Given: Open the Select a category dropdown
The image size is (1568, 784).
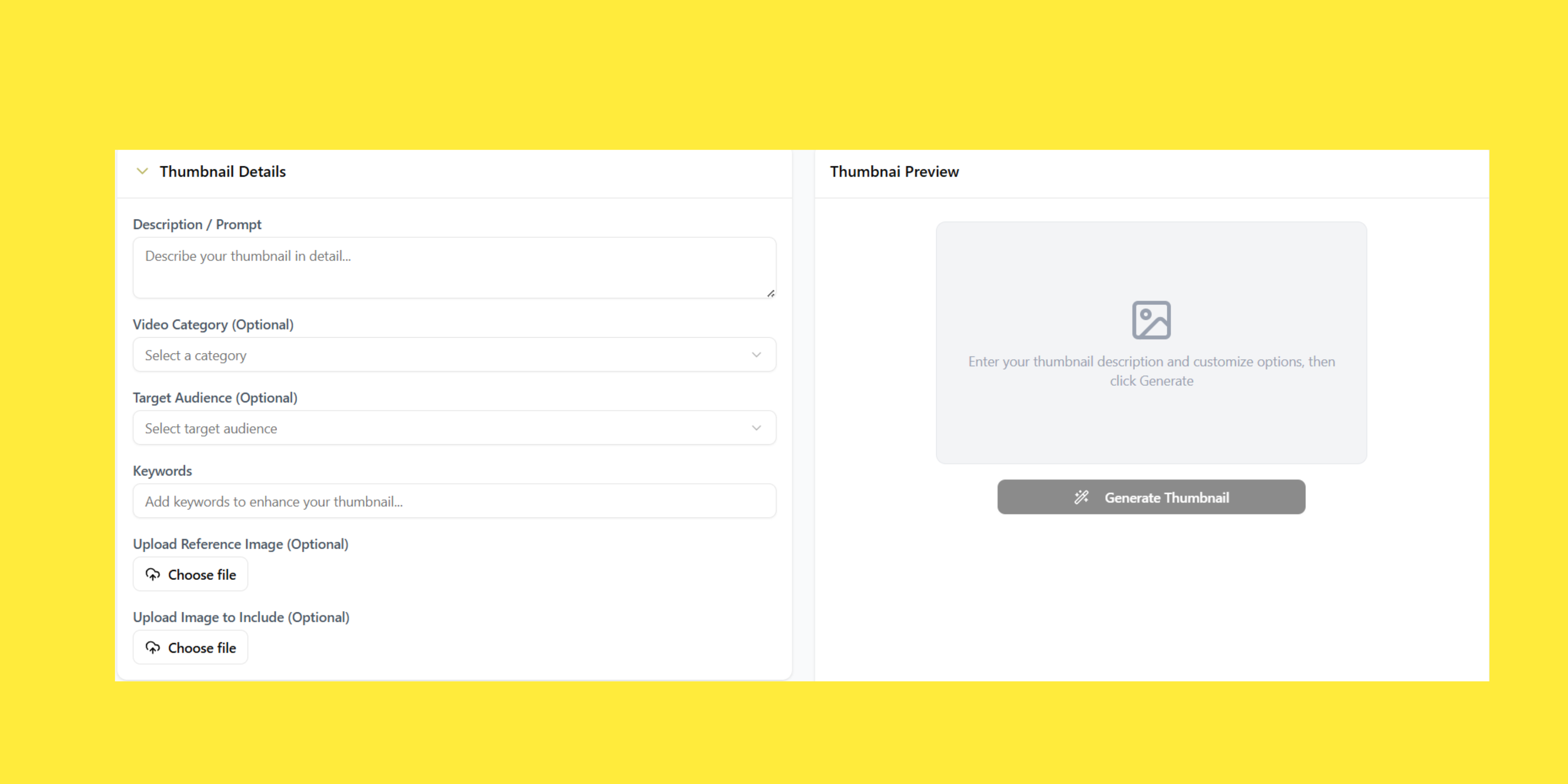Looking at the screenshot, I should tap(426, 355).
